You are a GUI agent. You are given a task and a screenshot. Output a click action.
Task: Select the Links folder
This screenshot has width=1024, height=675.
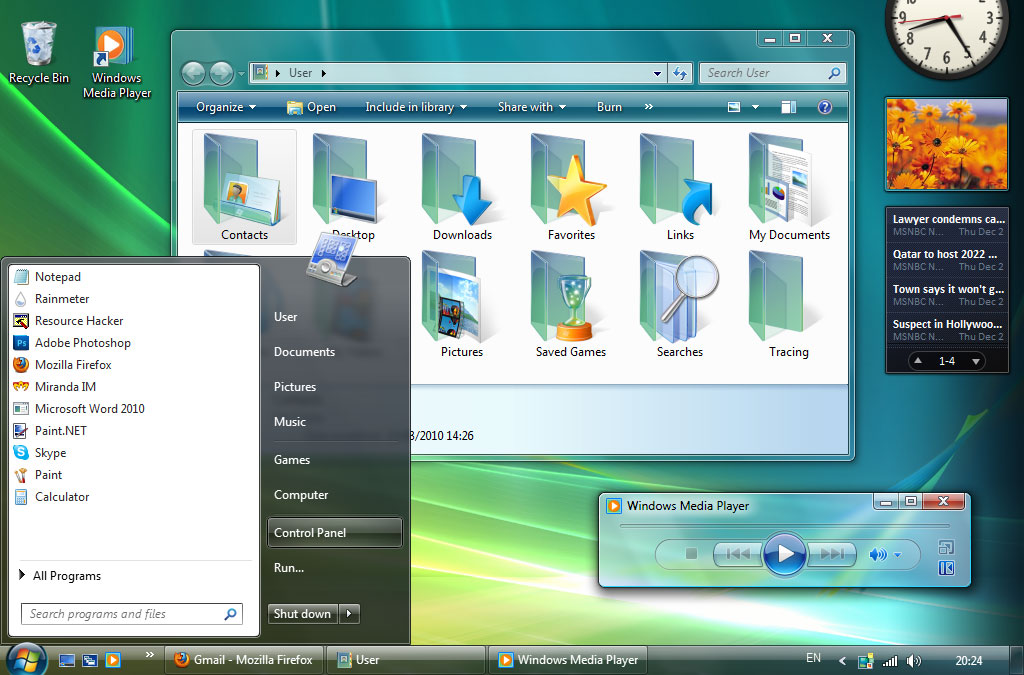[680, 187]
